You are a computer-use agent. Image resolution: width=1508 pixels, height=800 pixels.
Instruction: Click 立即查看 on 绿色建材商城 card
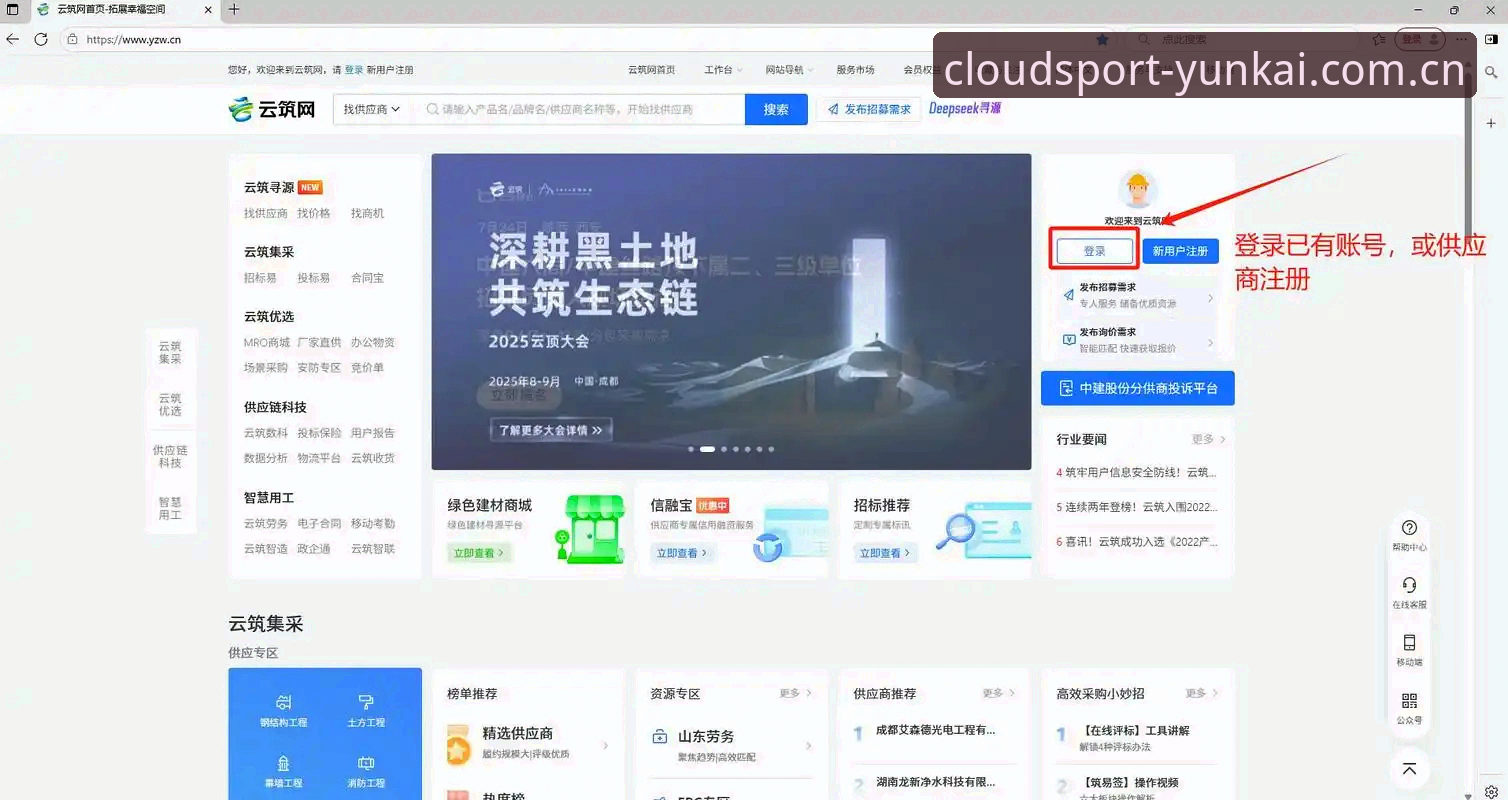pyautogui.click(x=479, y=552)
